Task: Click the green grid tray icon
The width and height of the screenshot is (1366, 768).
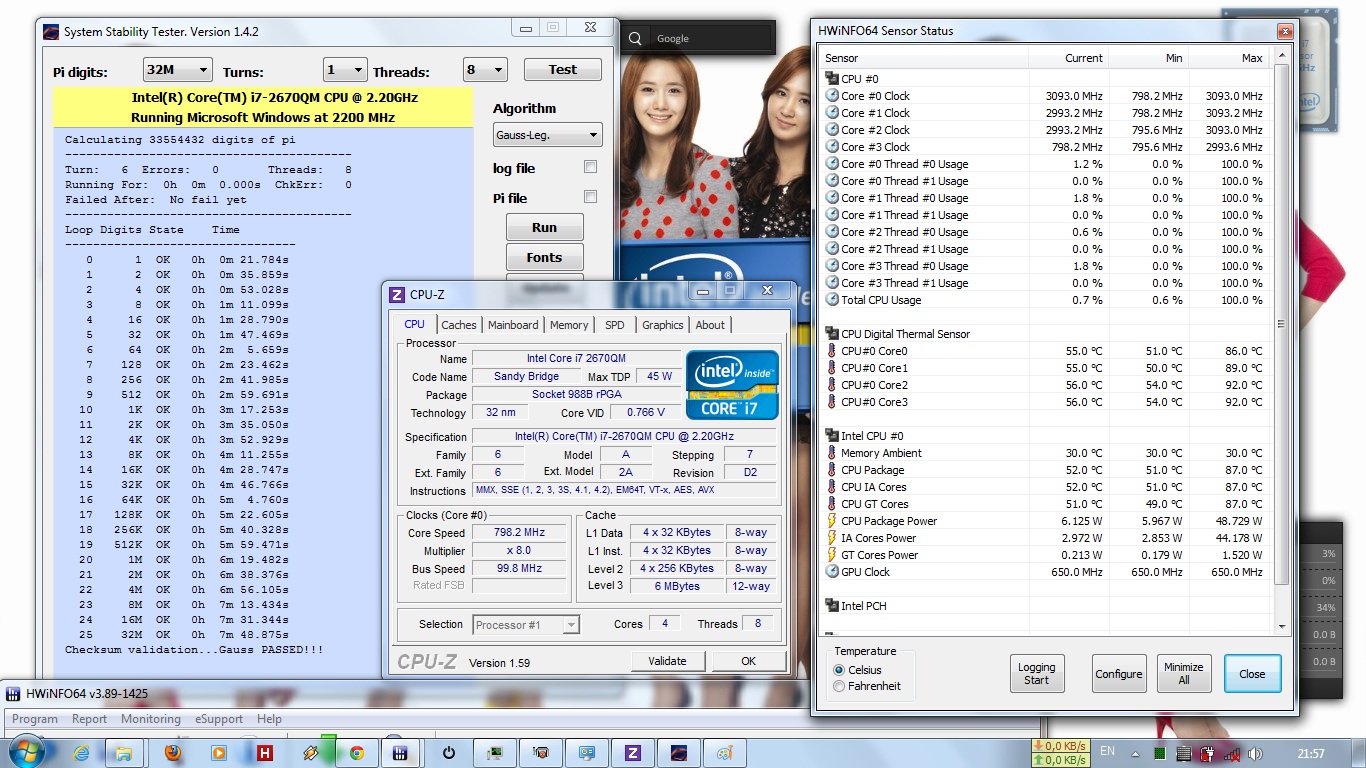Action: 1160,753
